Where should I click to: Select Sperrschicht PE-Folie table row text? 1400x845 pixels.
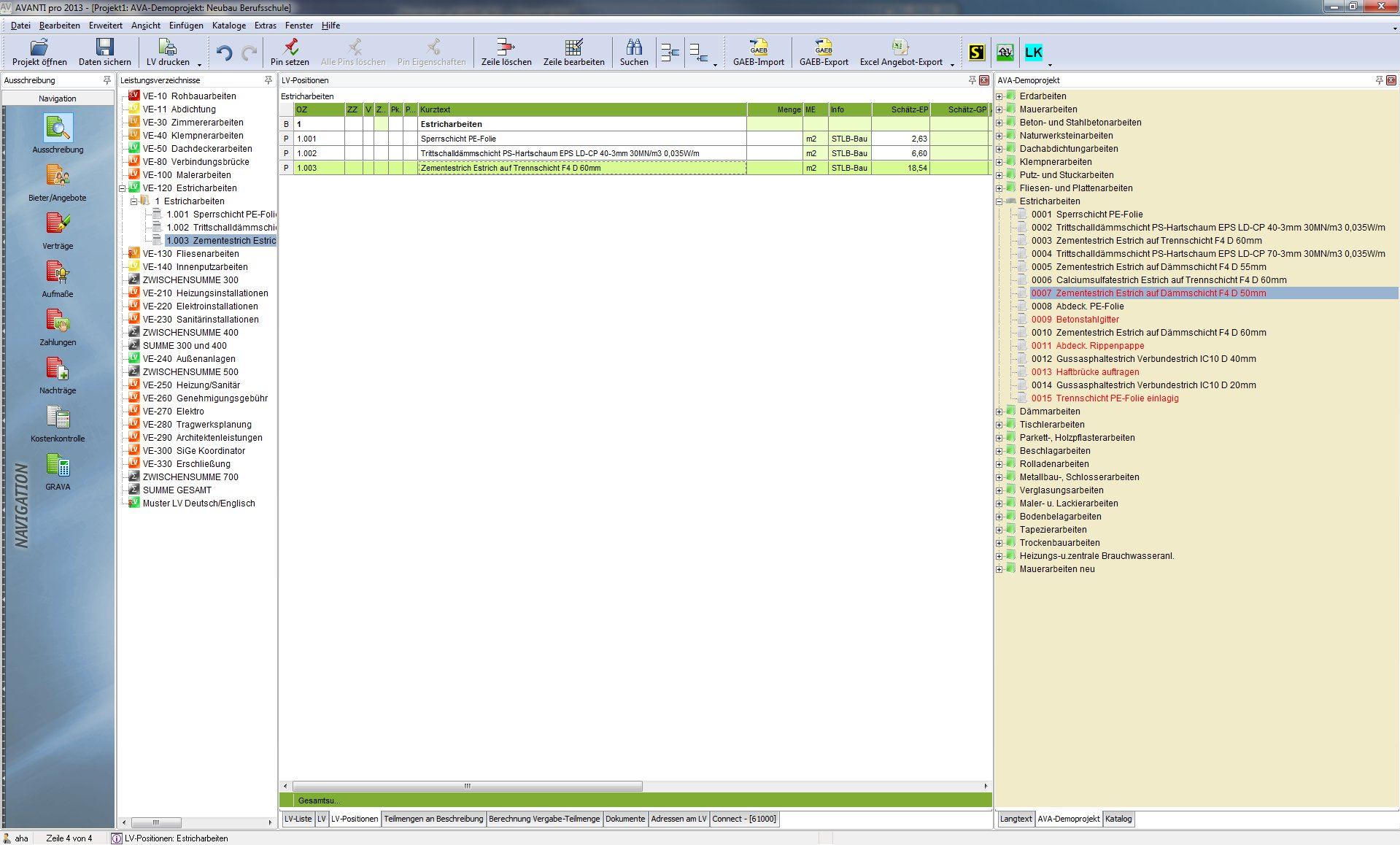[x=458, y=139]
